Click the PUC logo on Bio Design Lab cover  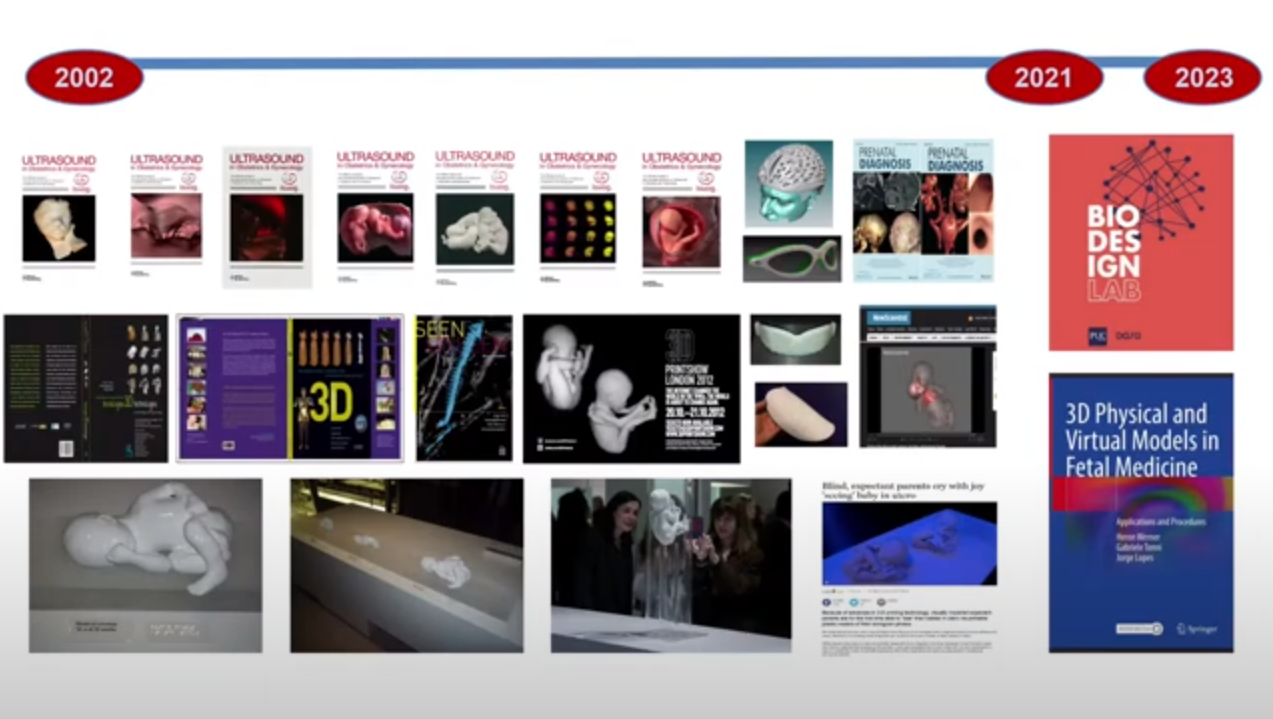click(x=1098, y=337)
